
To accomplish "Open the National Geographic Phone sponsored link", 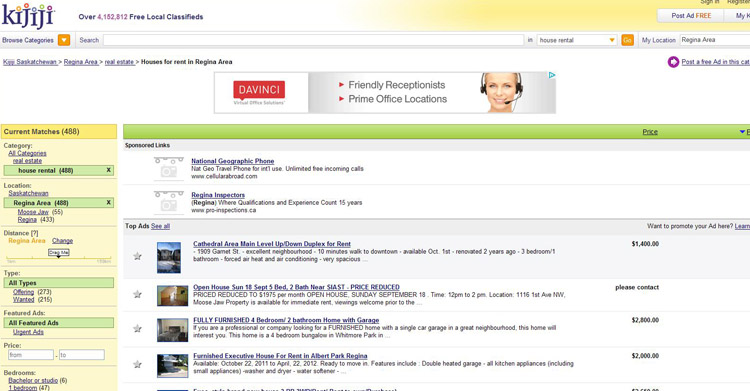I will (x=232, y=161).
